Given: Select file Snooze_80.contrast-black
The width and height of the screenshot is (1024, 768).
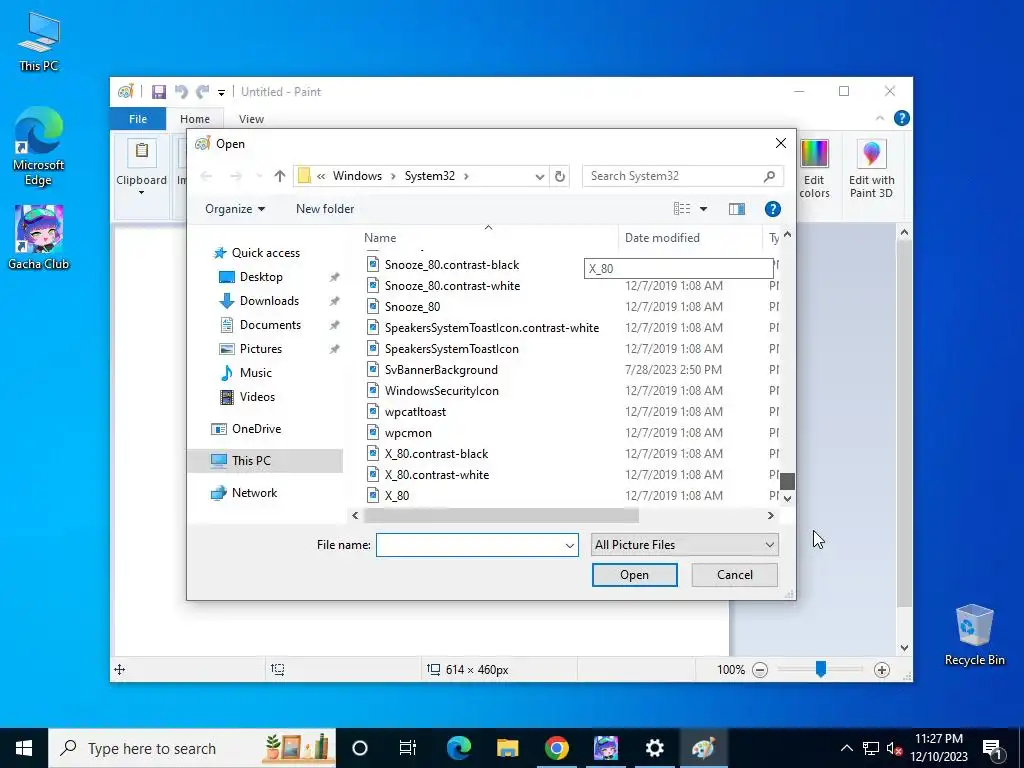Looking at the screenshot, I should tap(451, 265).
